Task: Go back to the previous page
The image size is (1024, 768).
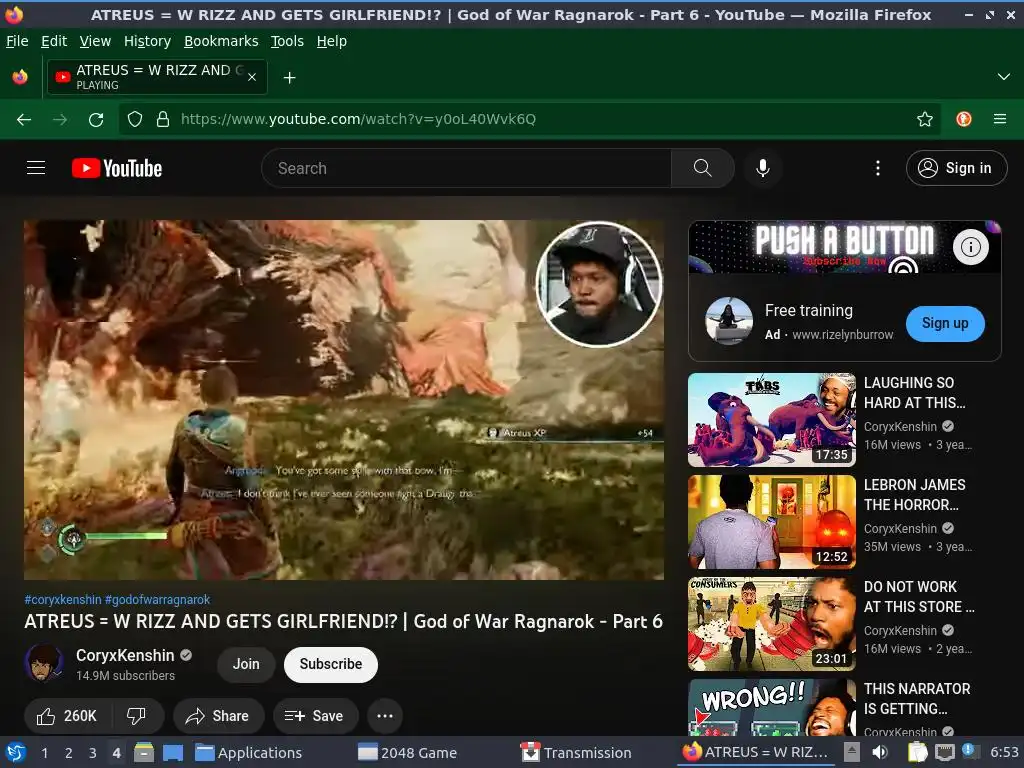Action: pos(24,120)
